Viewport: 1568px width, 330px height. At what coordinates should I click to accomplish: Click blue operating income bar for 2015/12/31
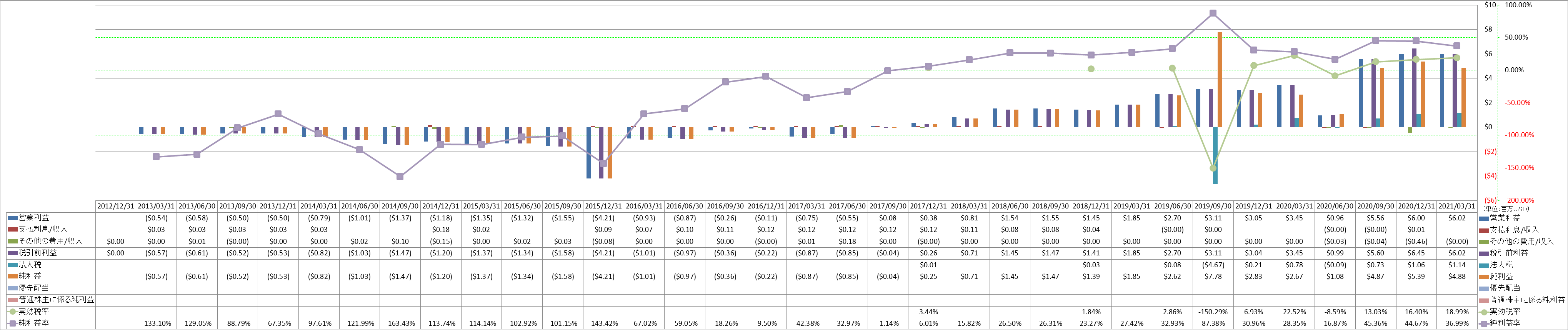(x=588, y=152)
